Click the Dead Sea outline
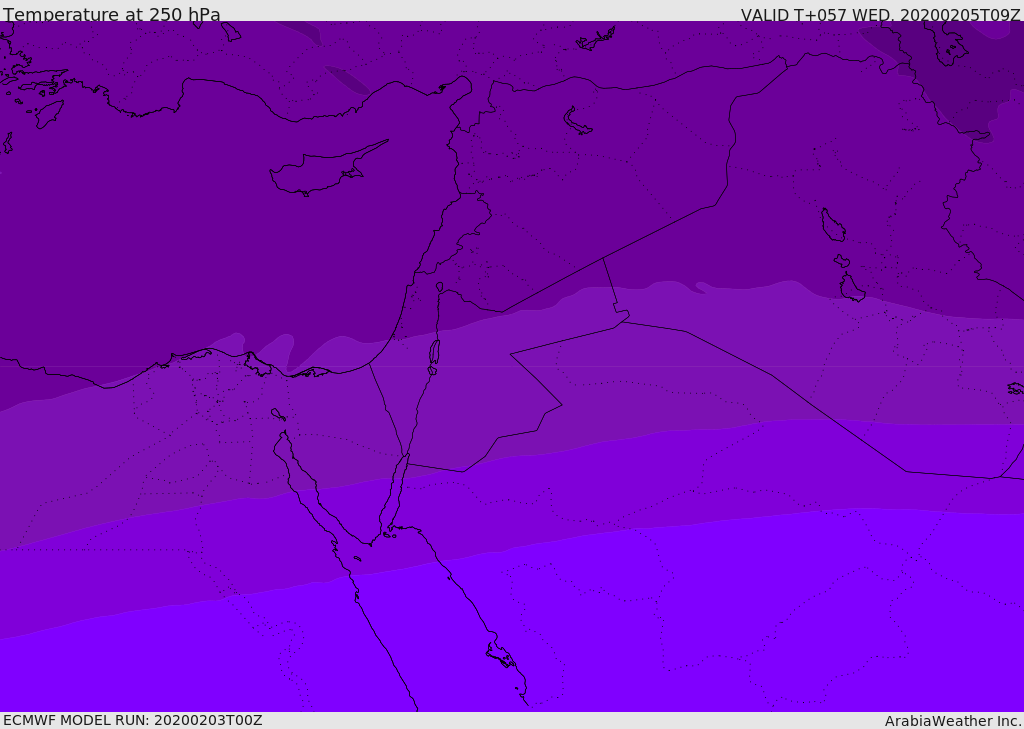The height and width of the screenshot is (729, 1024). pyautogui.click(x=434, y=353)
